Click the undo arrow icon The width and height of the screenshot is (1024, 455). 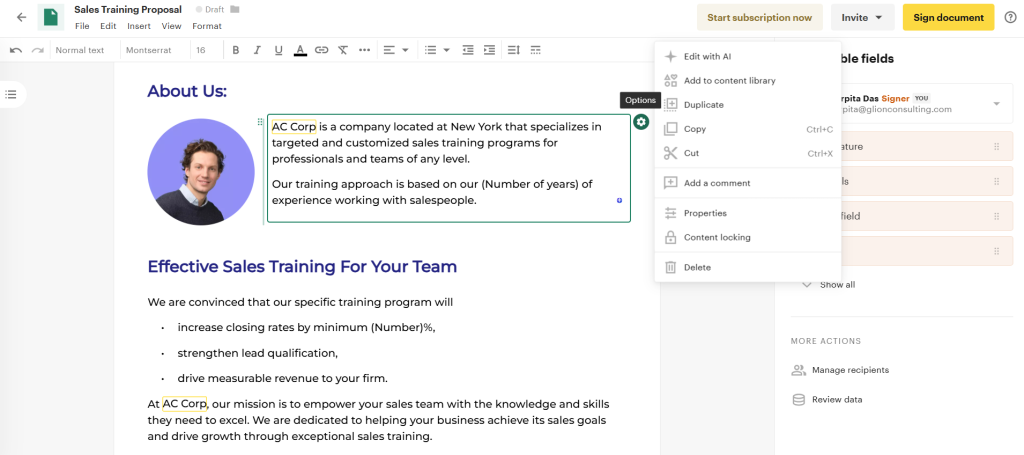(16, 50)
